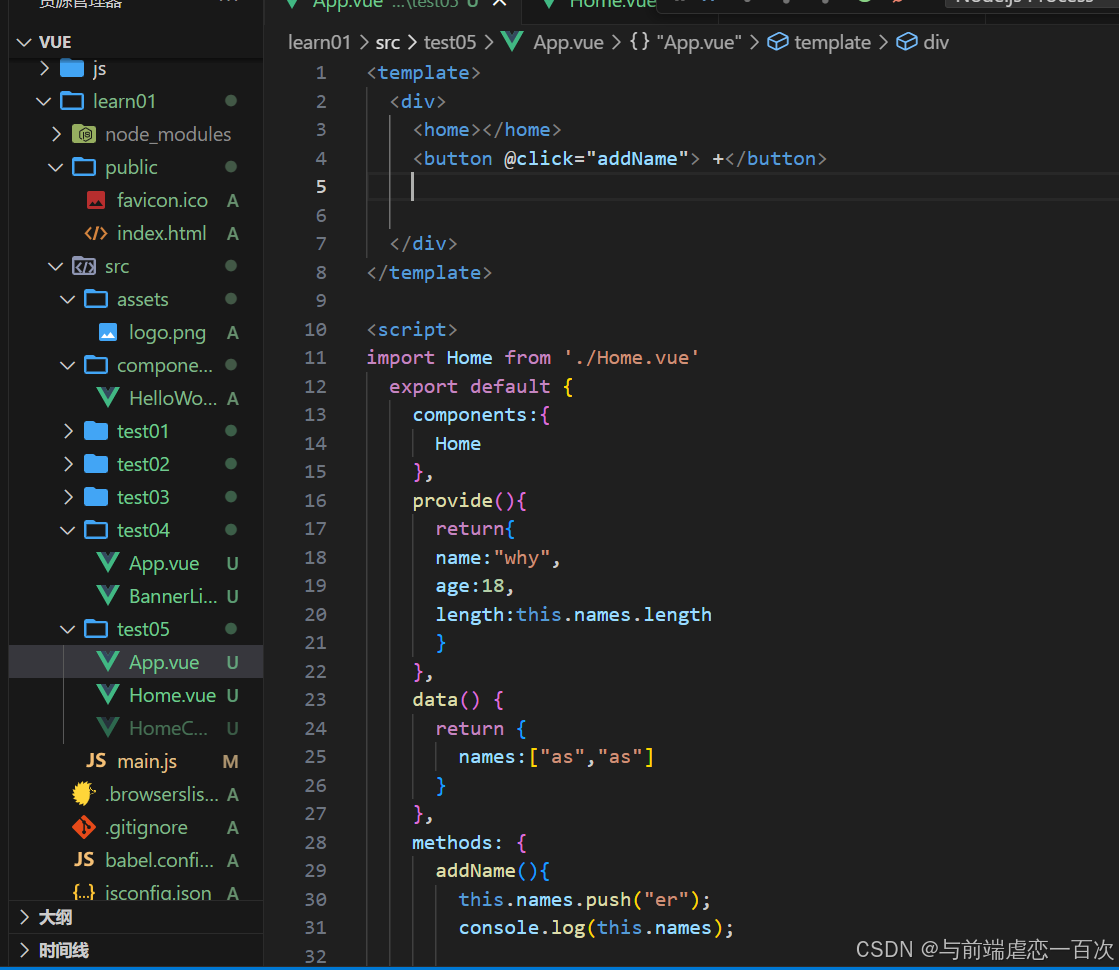Click the main.js JS file icon
The height and width of the screenshot is (970, 1119).
pos(96,761)
